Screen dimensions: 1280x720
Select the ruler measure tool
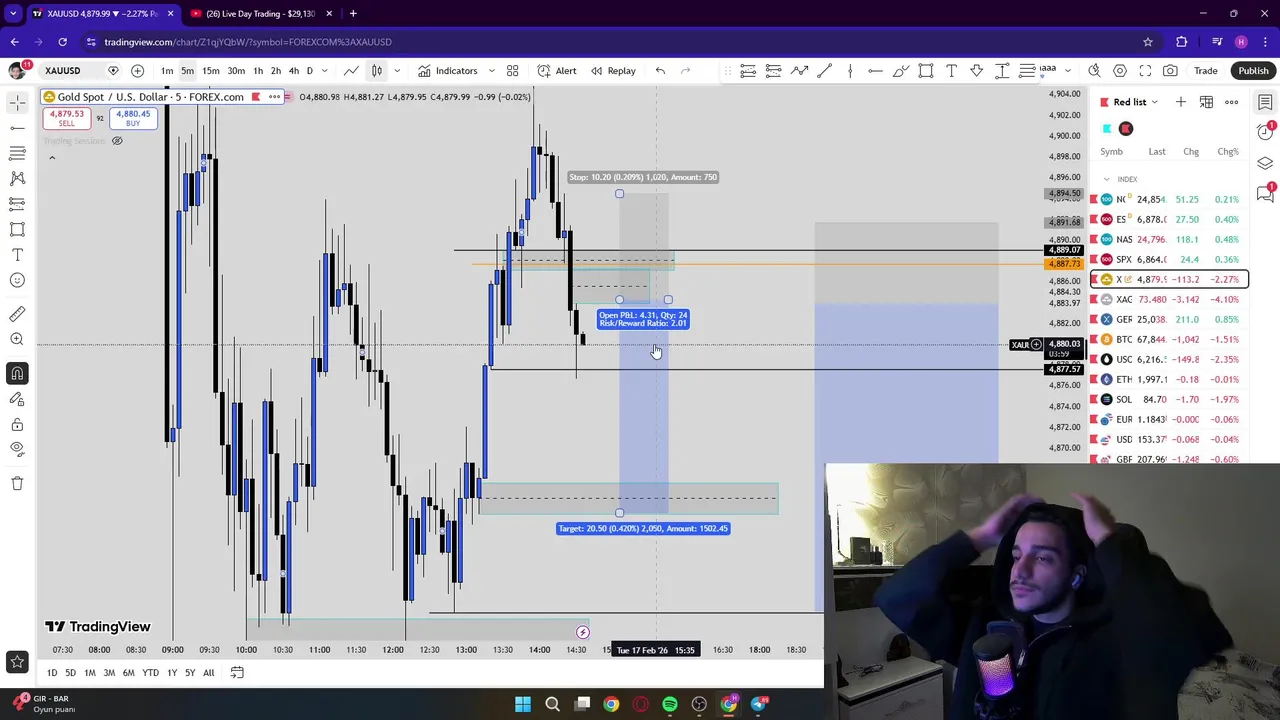(17, 314)
